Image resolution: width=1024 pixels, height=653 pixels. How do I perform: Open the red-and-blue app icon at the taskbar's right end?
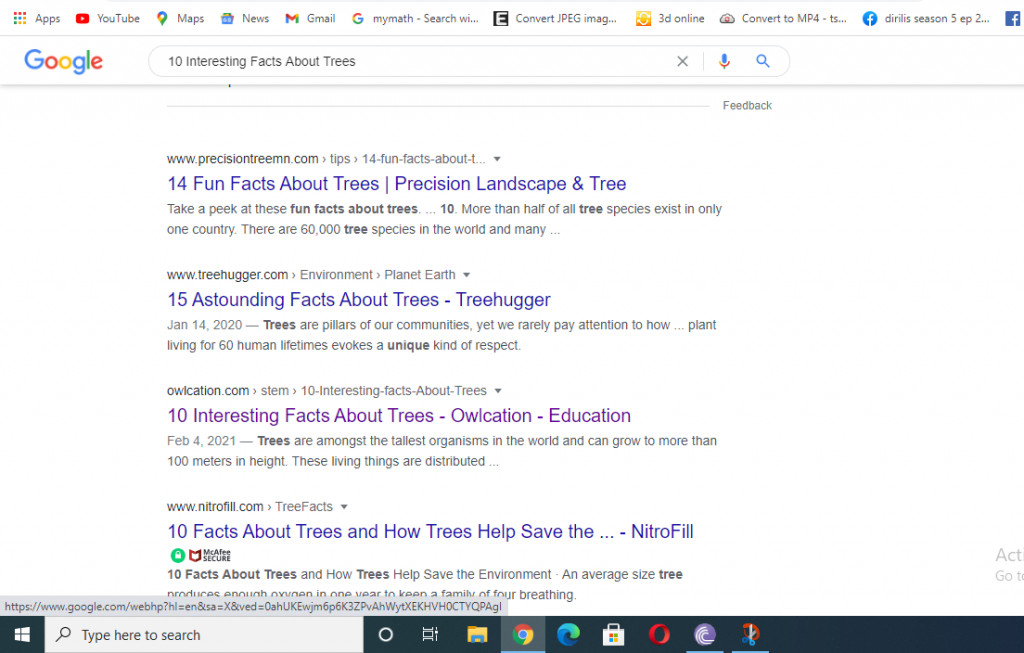[x=750, y=635]
